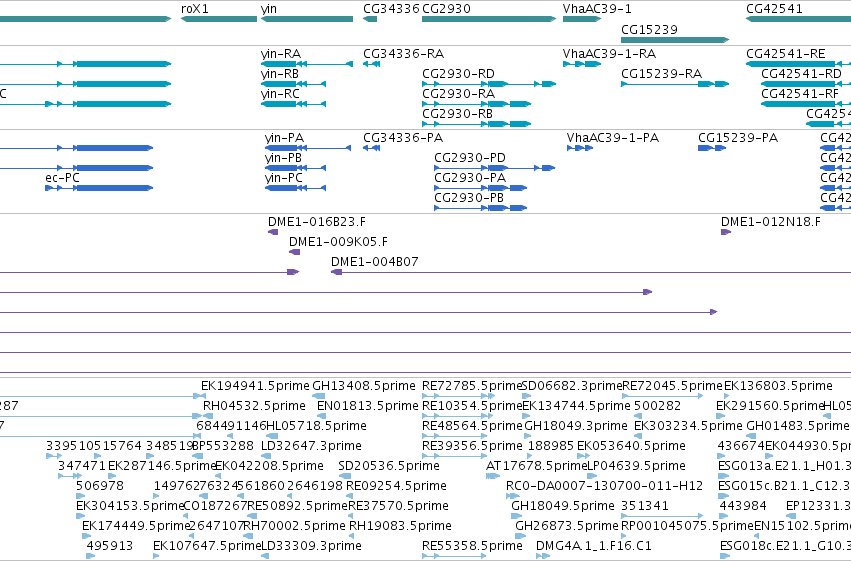The image size is (851, 561).
Task: Click EST RE09254.5prime
Action: pos(351,497)
